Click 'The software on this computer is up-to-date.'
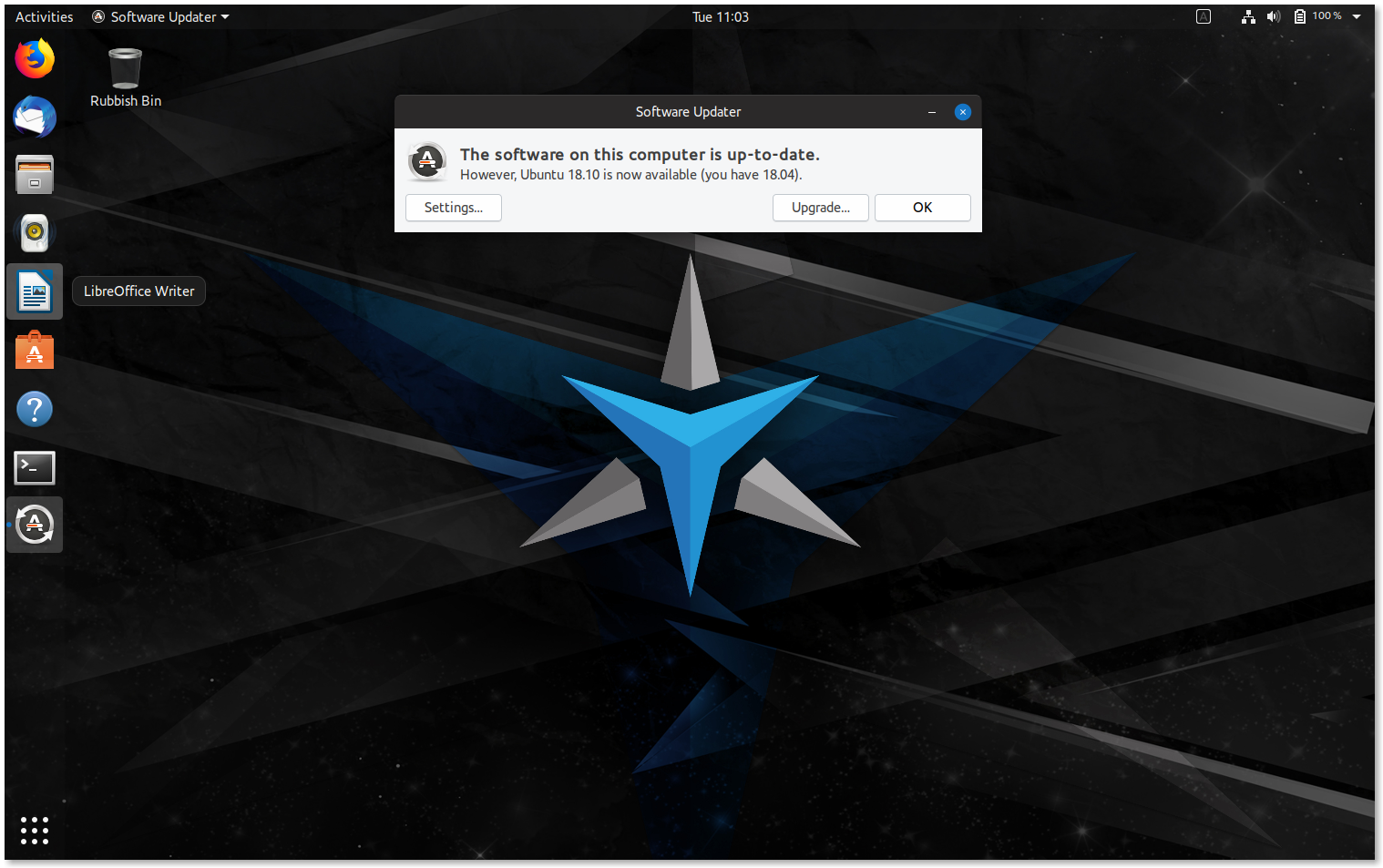 pyautogui.click(x=640, y=155)
